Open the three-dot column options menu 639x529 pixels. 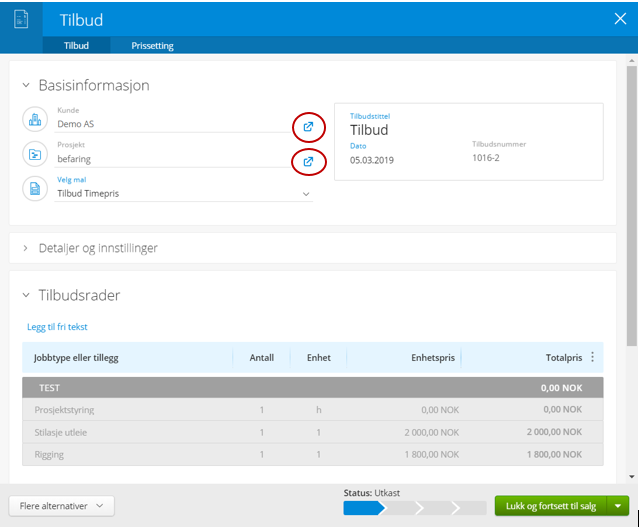592,357
